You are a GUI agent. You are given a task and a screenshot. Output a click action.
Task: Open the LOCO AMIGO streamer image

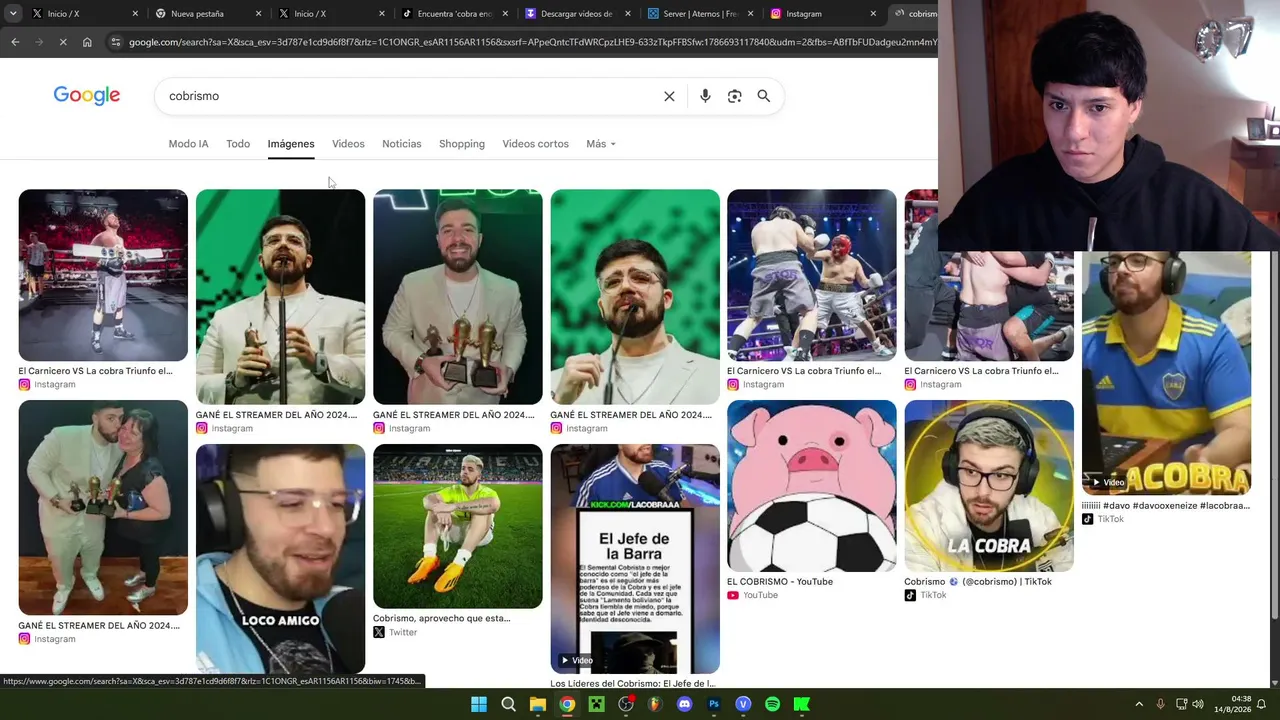280,559
